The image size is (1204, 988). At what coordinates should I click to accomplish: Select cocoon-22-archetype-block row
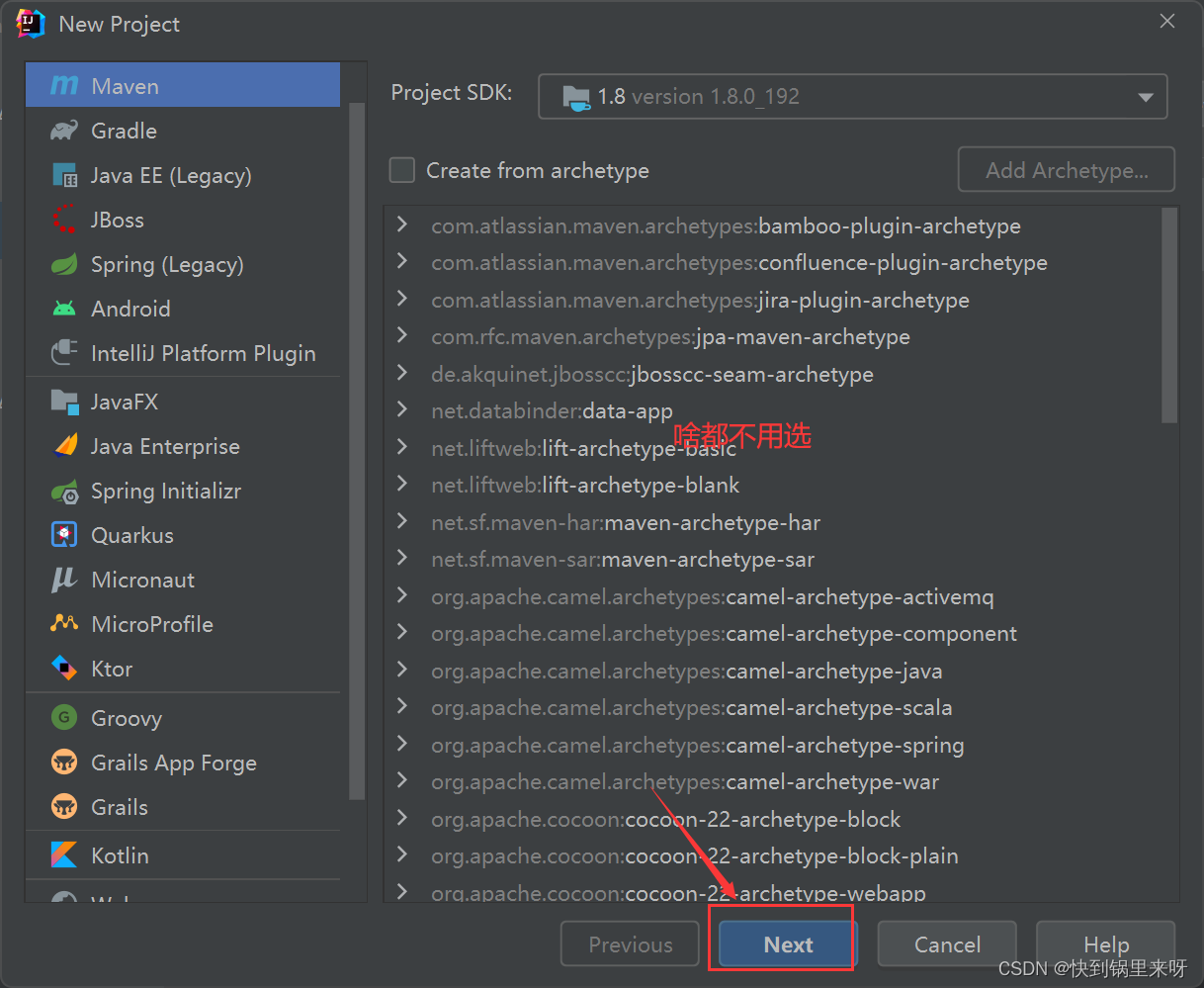pyautogui.click(x=774, y=819)
